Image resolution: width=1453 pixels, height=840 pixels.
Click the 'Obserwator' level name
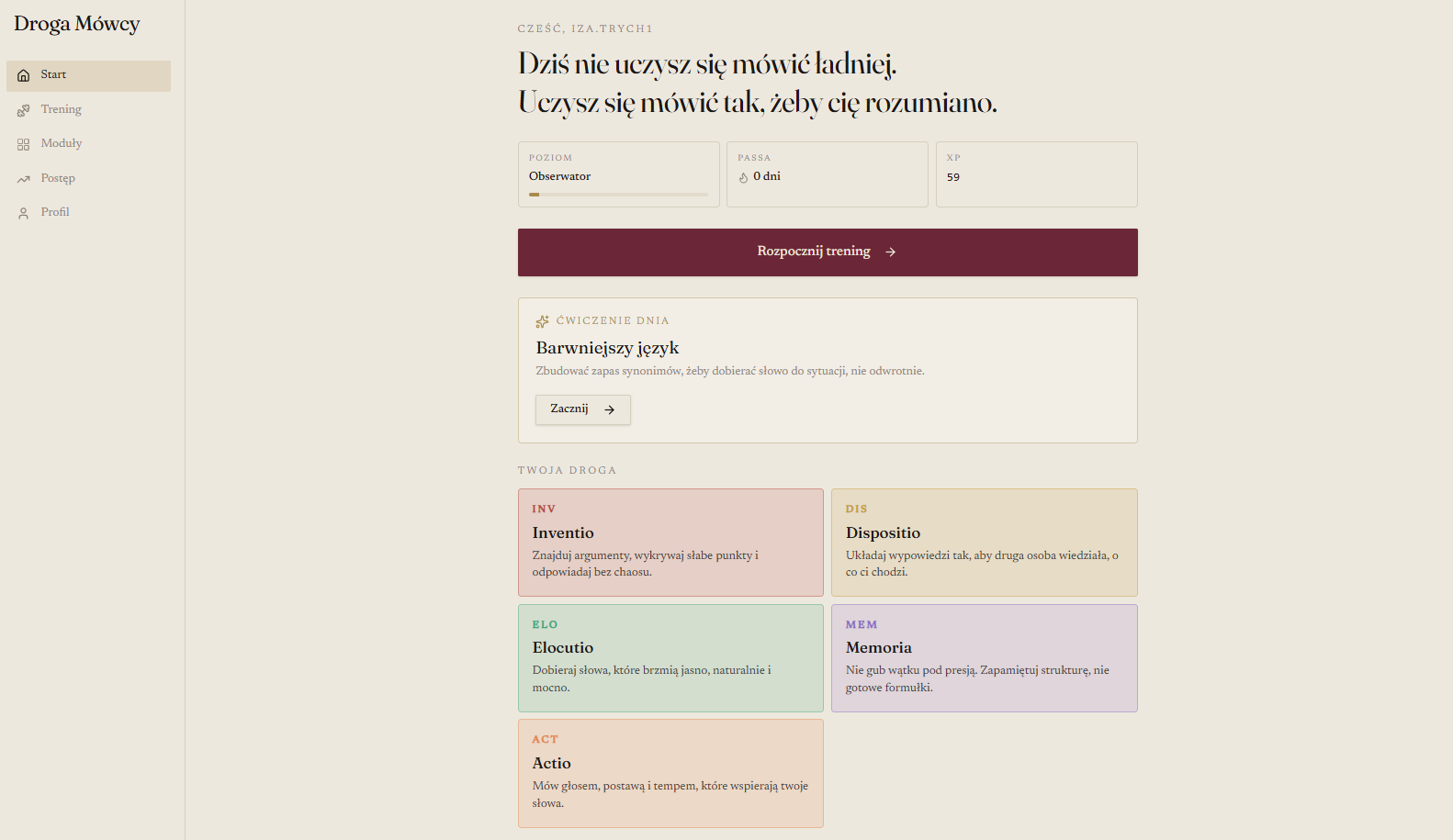click(559, 176)
